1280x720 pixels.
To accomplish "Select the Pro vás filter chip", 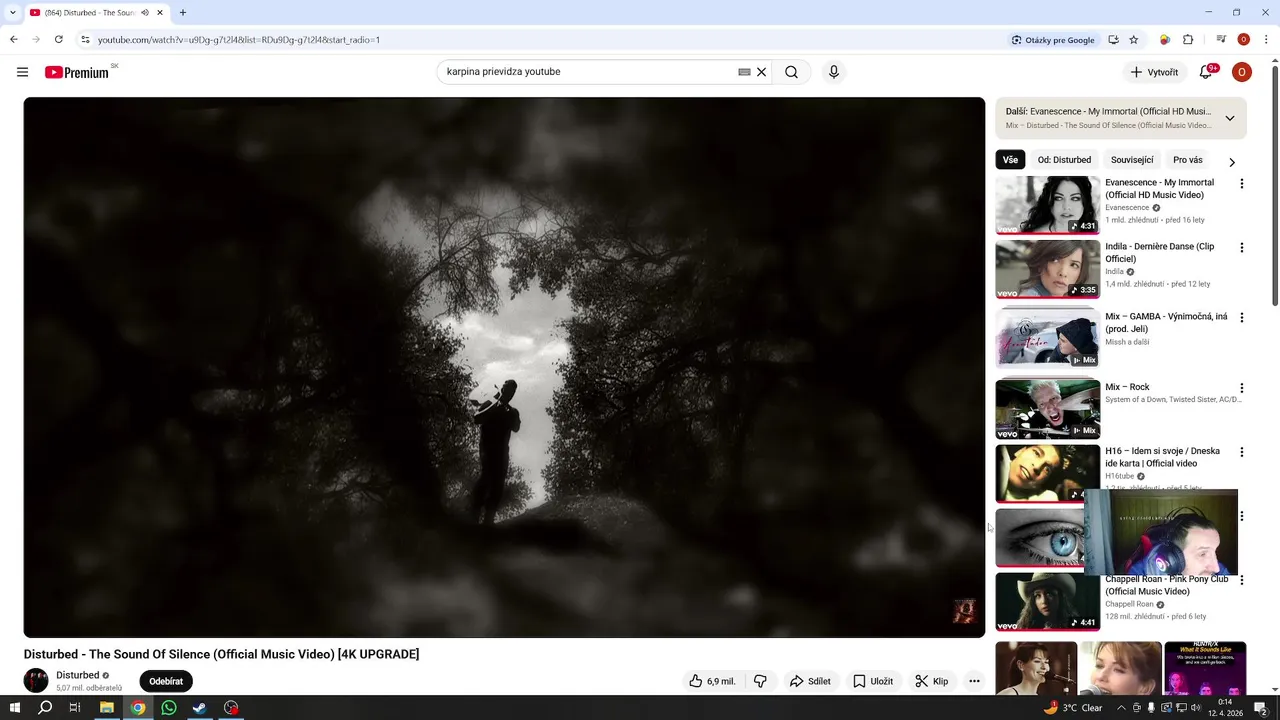I will (1187, 160).
